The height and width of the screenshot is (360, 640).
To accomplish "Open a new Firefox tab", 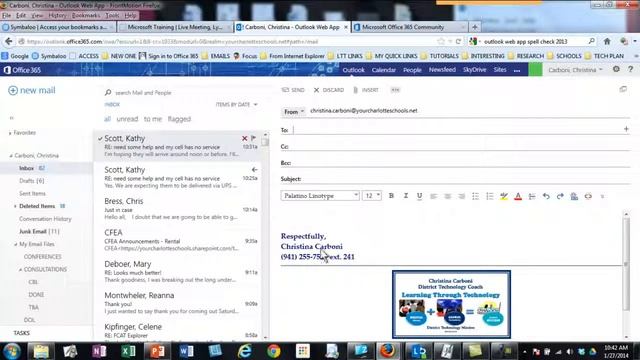I will [x=474, y=27].
